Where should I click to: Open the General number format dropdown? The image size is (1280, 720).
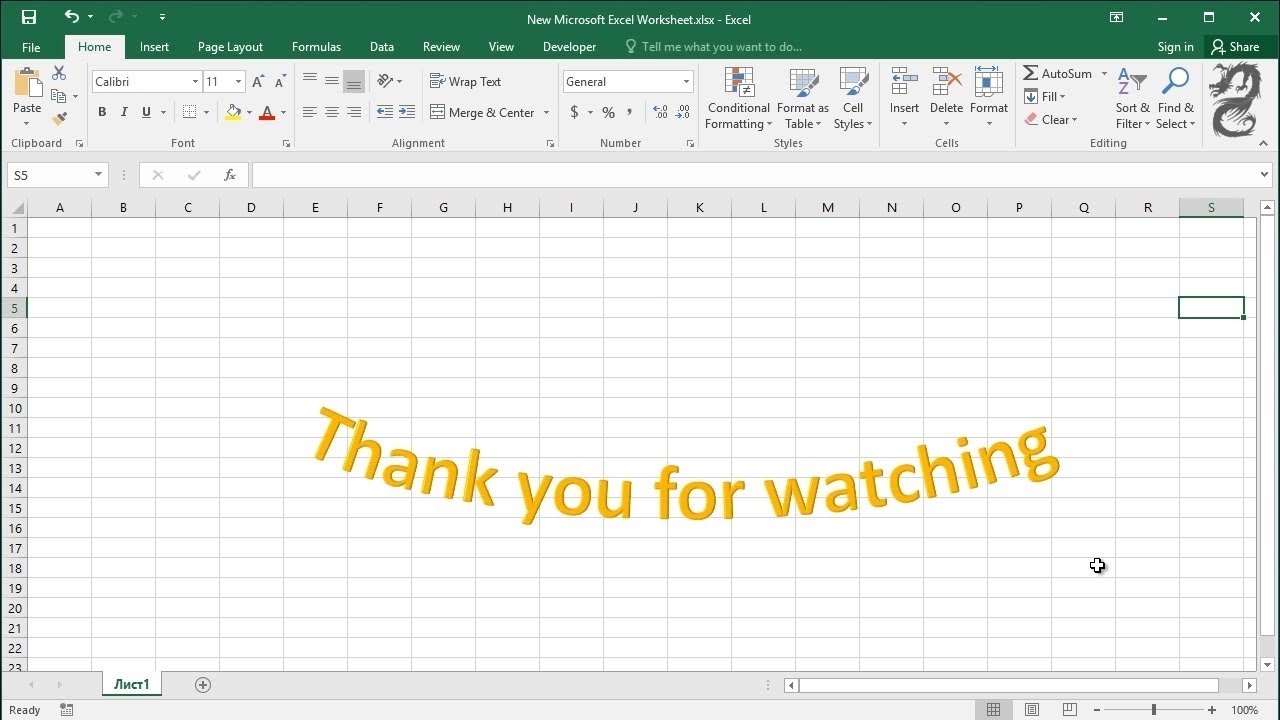tap(686, 82)
